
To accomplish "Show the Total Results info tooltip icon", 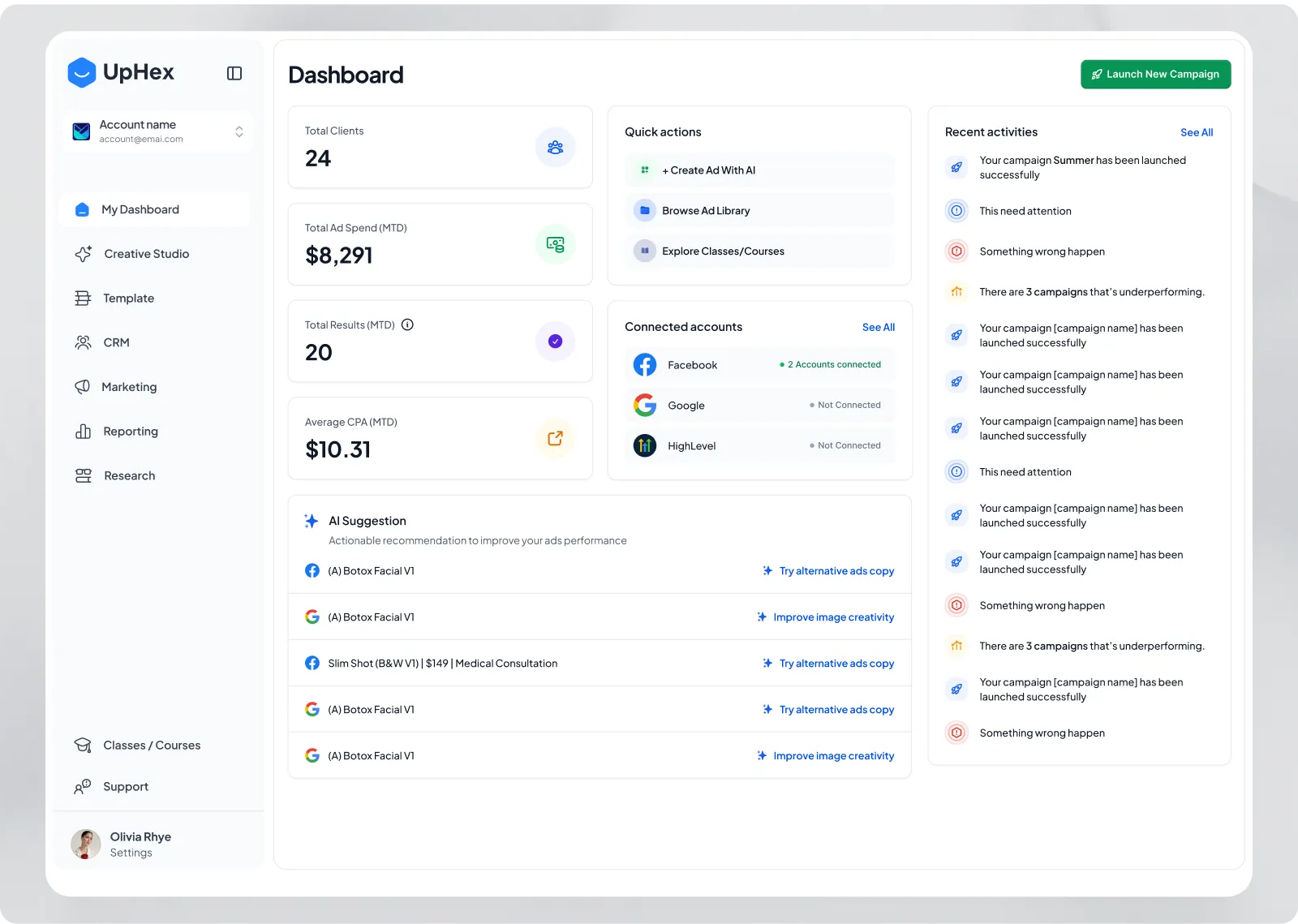I will [x=408, y=324].
